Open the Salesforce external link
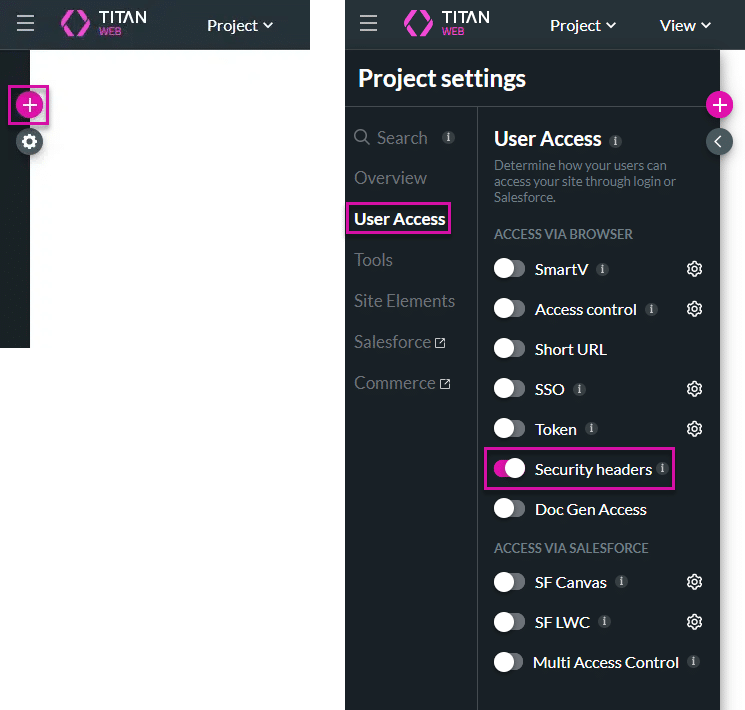Image resolution: width=745 pixels, height=710 pixels. click(x=399, y=342)
